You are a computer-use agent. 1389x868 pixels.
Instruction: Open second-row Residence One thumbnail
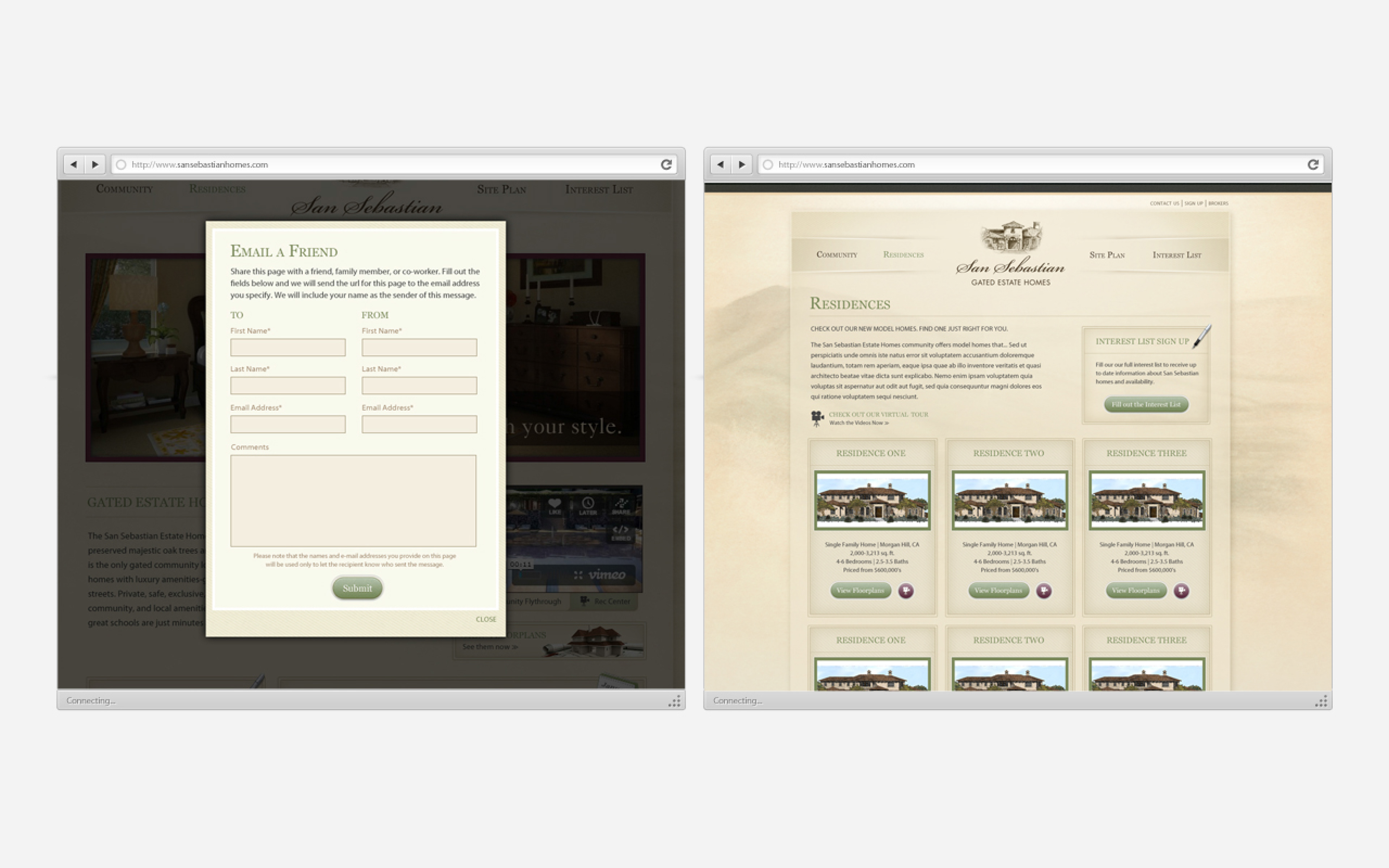click(872, 674)
